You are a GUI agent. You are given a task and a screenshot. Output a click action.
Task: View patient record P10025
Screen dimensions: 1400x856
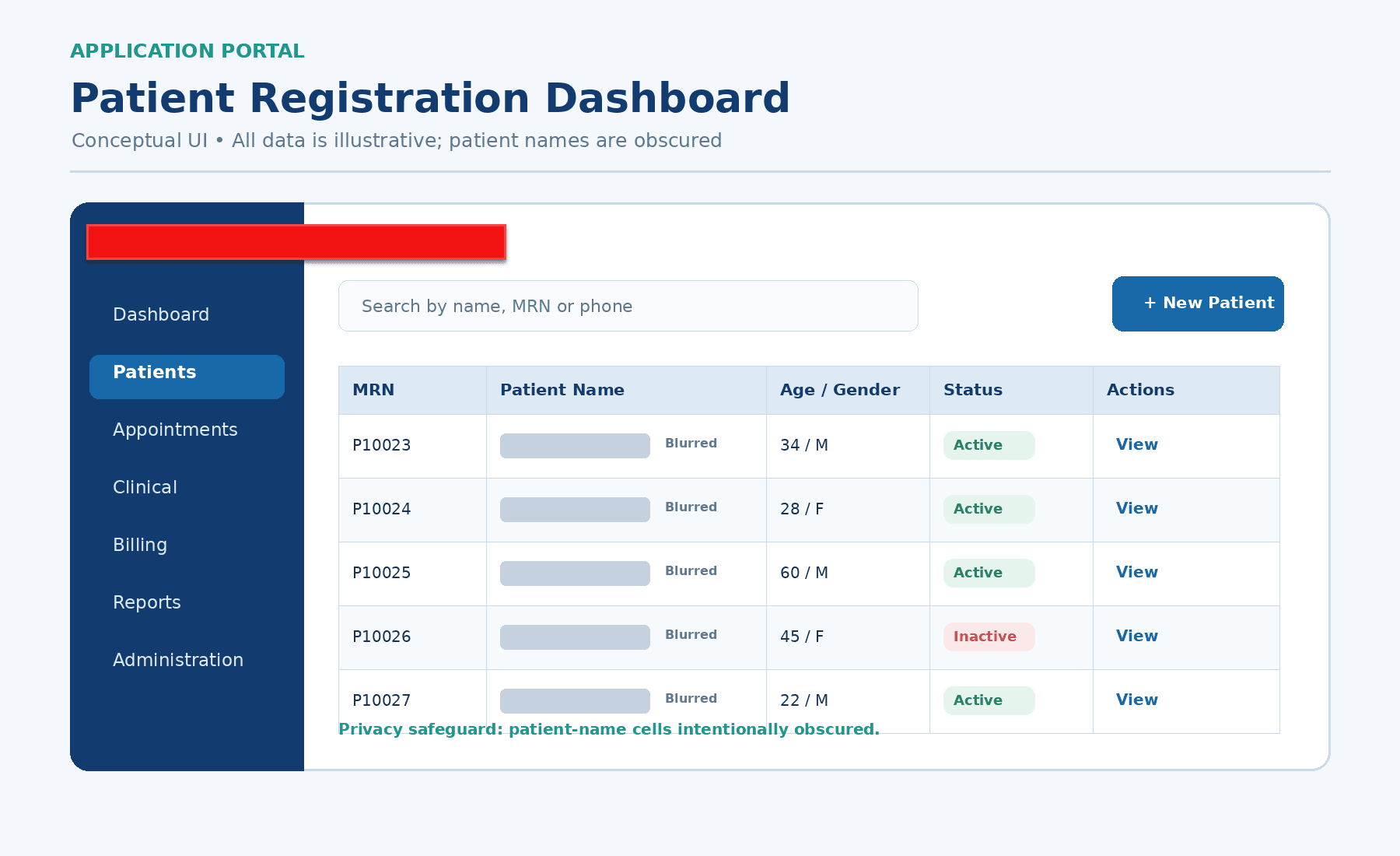pyautogui.click(x=1136, y=572)
